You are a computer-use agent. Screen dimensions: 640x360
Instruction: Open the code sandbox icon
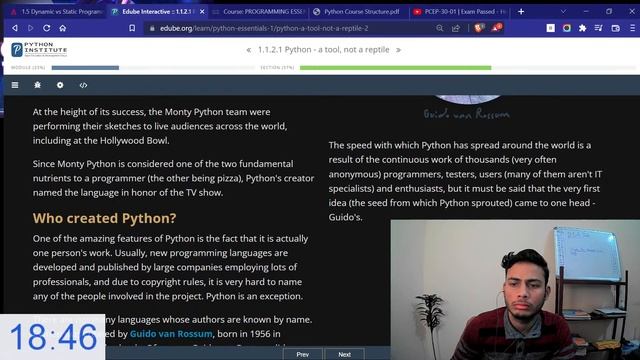[83, 85]
